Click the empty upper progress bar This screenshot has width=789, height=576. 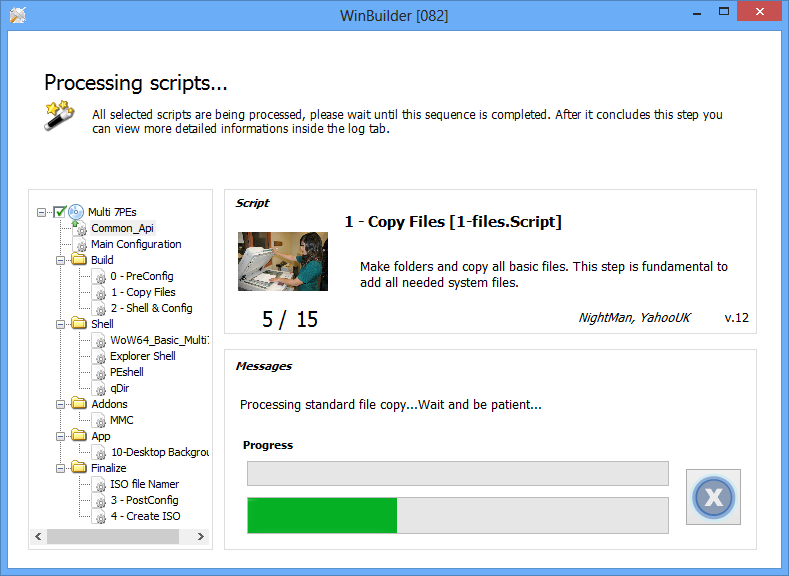pos(457,473)
